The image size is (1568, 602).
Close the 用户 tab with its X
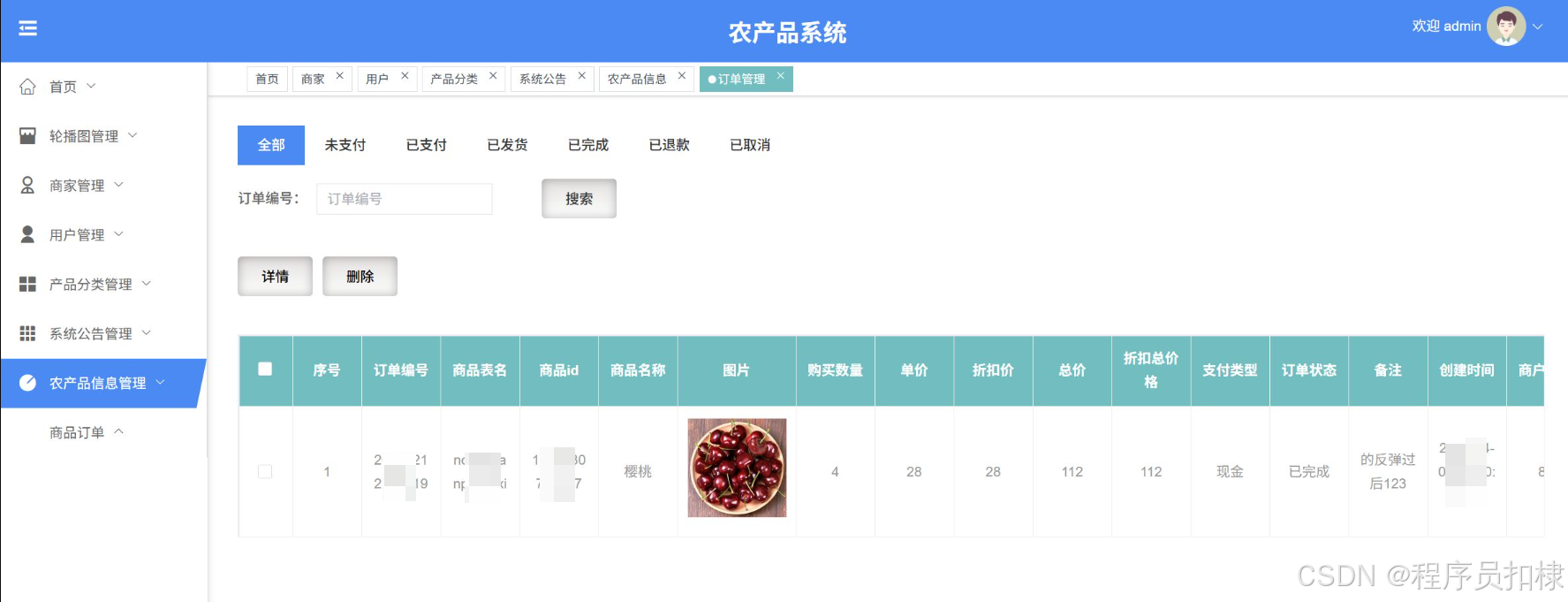coord(405,76)
